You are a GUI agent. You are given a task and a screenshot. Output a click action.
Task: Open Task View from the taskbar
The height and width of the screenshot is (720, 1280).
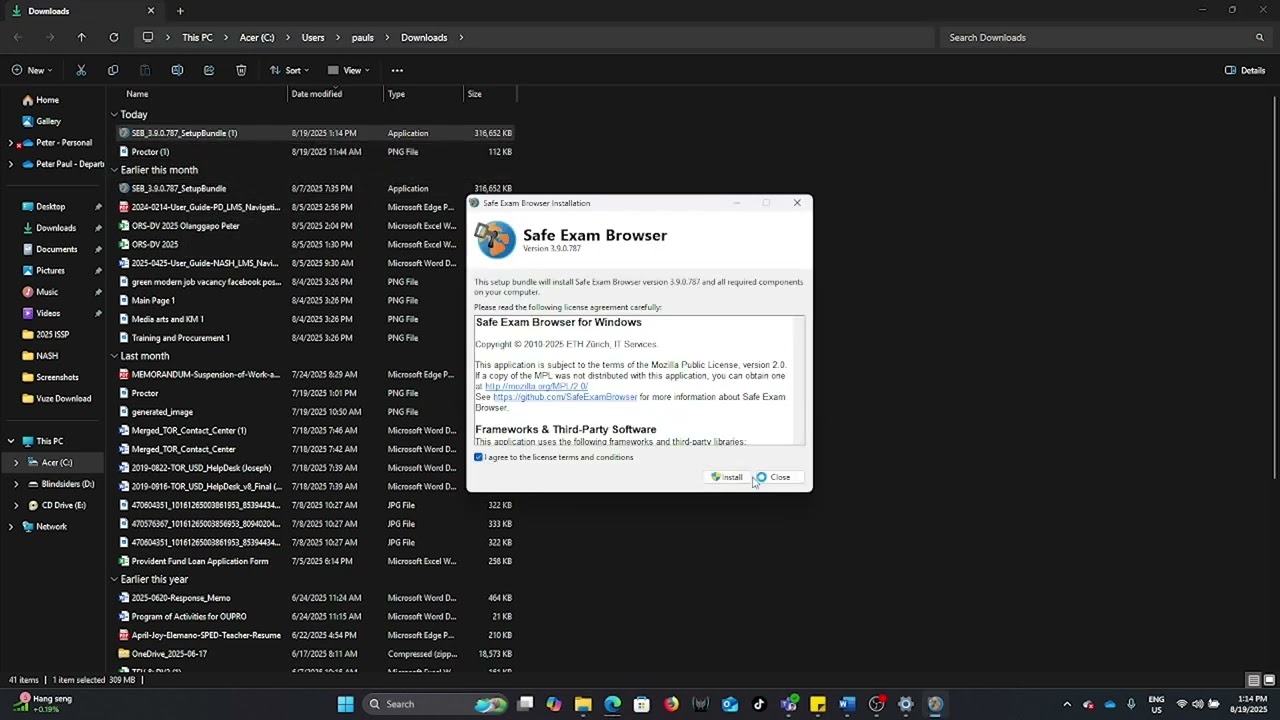(525, 704)
